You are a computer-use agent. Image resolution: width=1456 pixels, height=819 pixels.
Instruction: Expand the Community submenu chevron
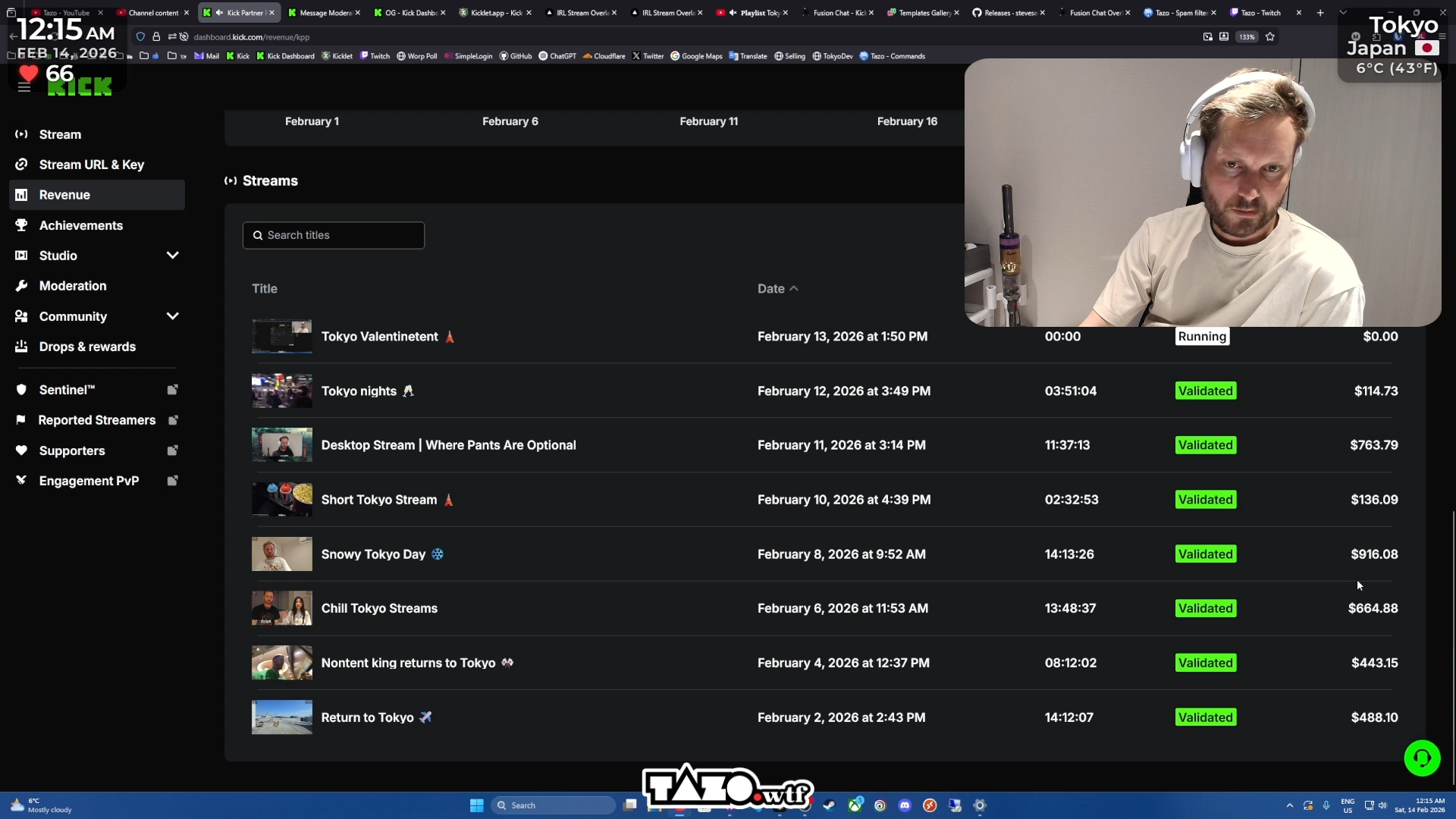pos(172,316)
